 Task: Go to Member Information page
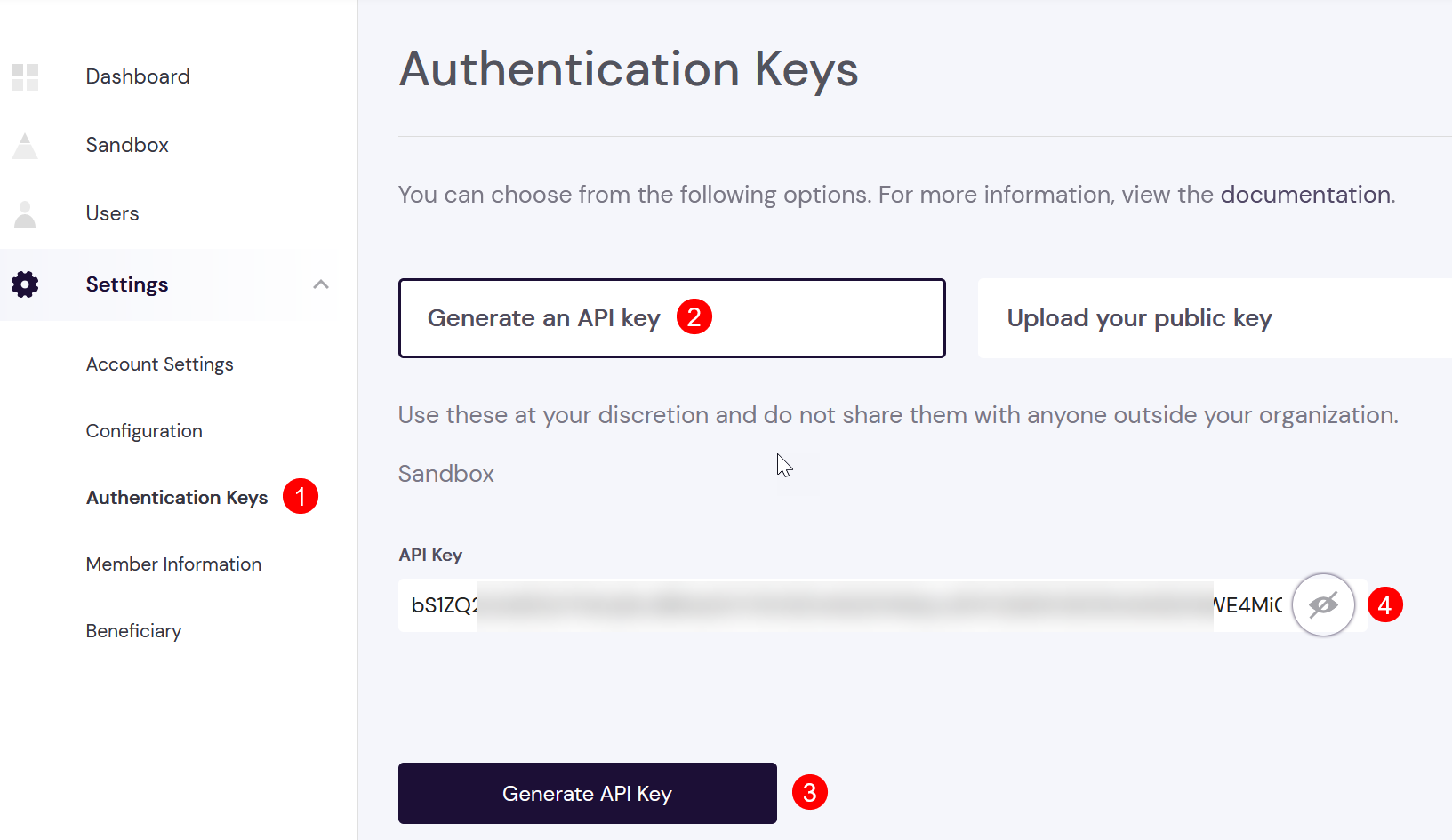pos(173,564)
